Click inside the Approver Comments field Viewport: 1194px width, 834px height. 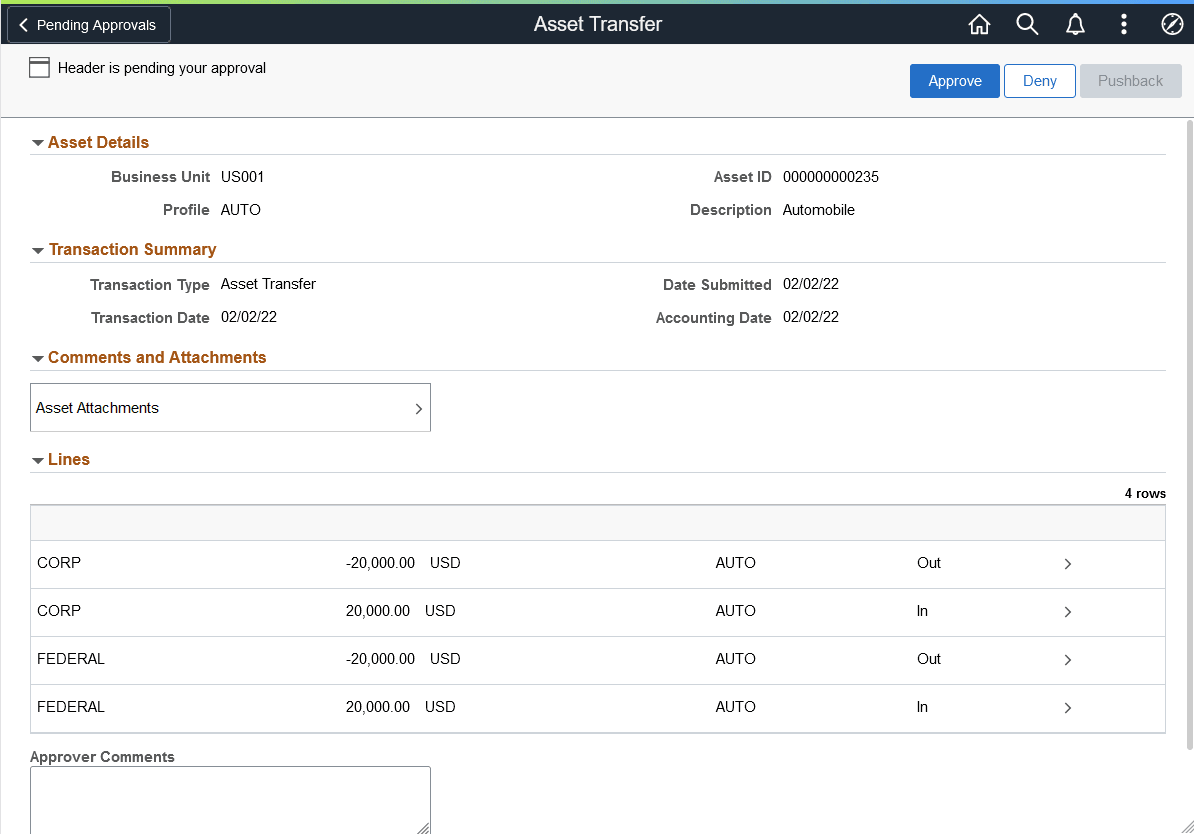tap(230, 800)
